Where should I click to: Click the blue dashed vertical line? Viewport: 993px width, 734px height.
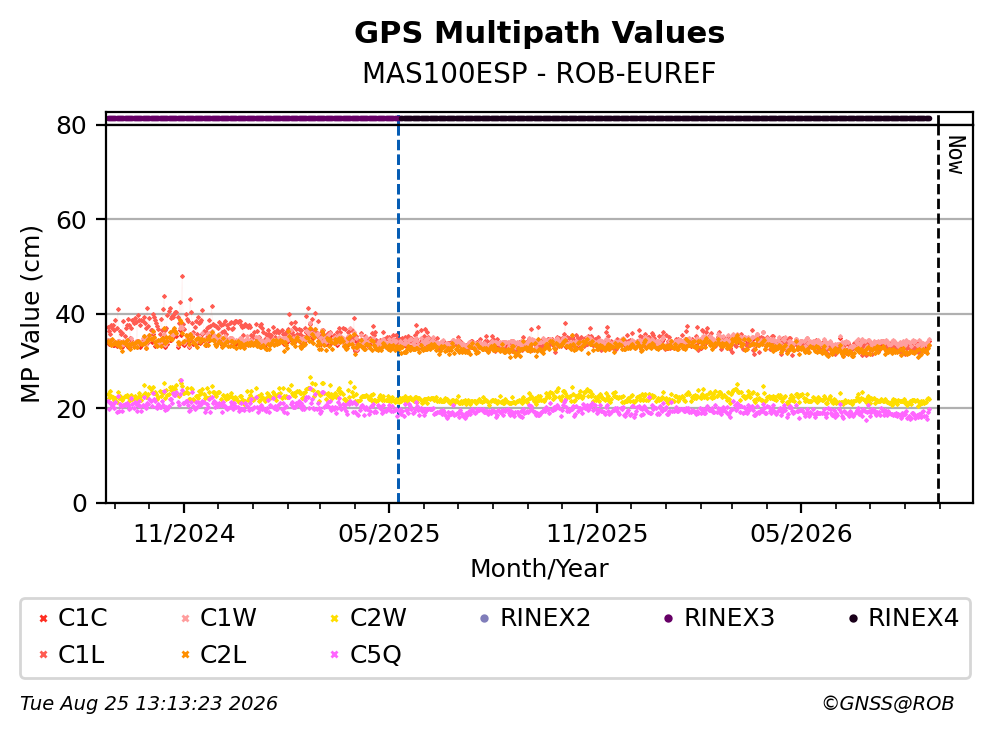(398, 310)
